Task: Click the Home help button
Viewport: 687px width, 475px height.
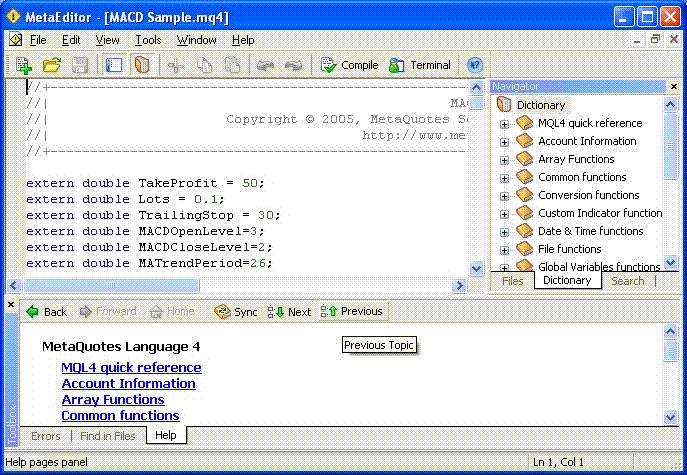Action: click(172, 312)
